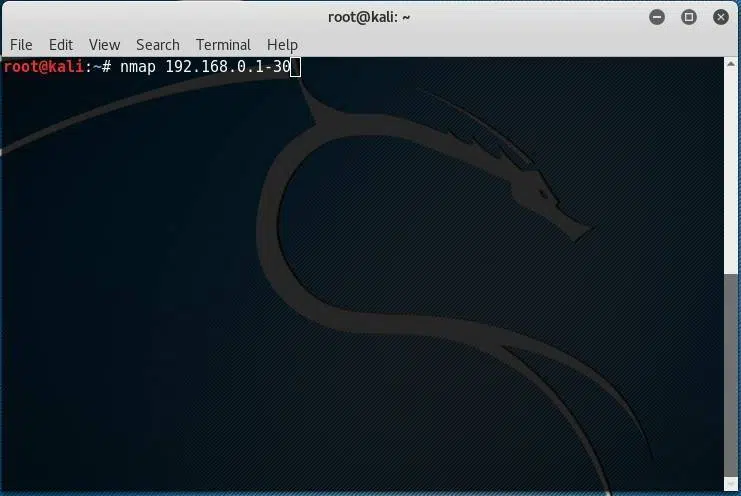Click scrollbar track above the thumb
Screen dimensions: 741x496
(732, 170)
